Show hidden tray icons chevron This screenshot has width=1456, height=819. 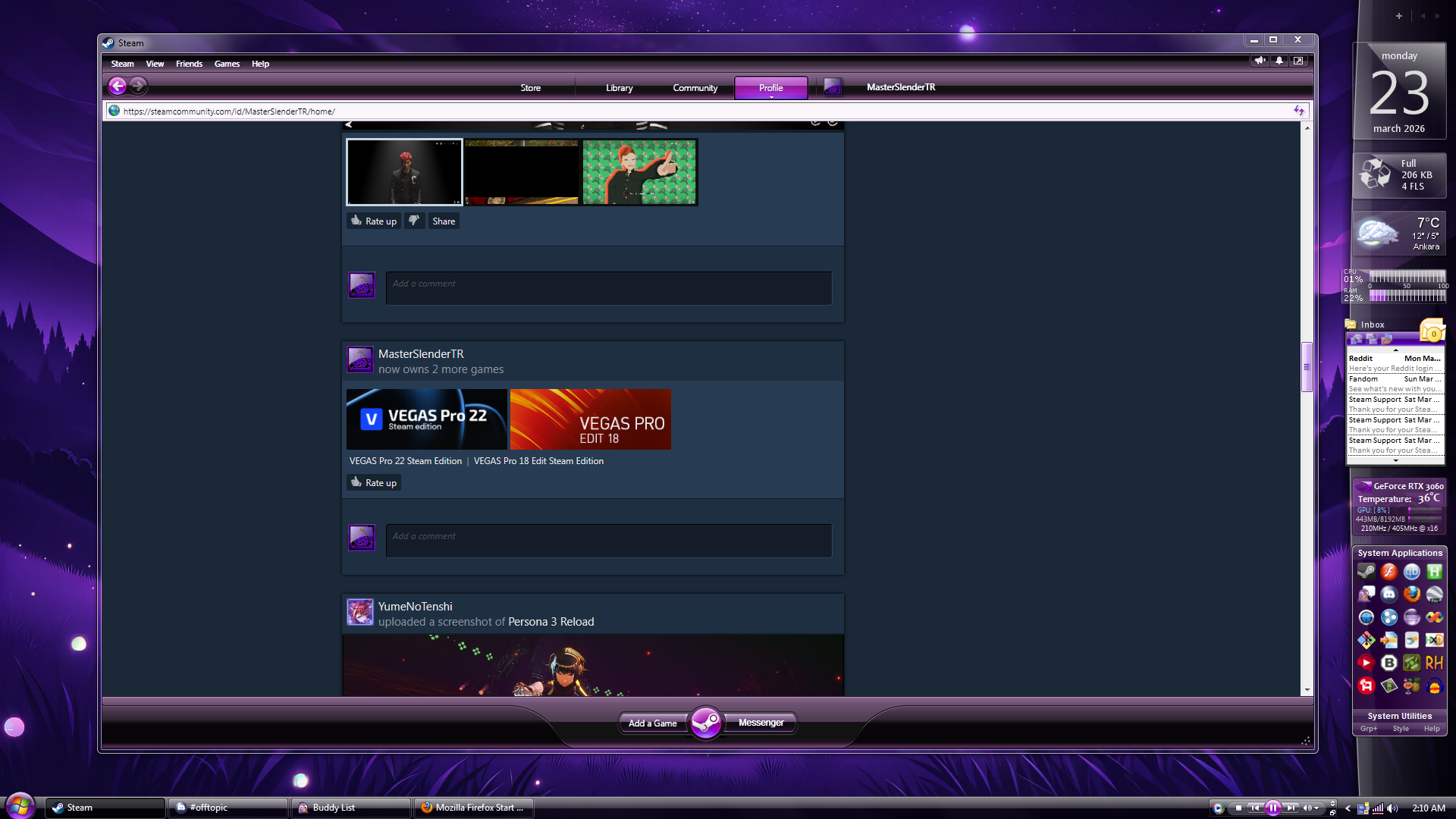1348,808
